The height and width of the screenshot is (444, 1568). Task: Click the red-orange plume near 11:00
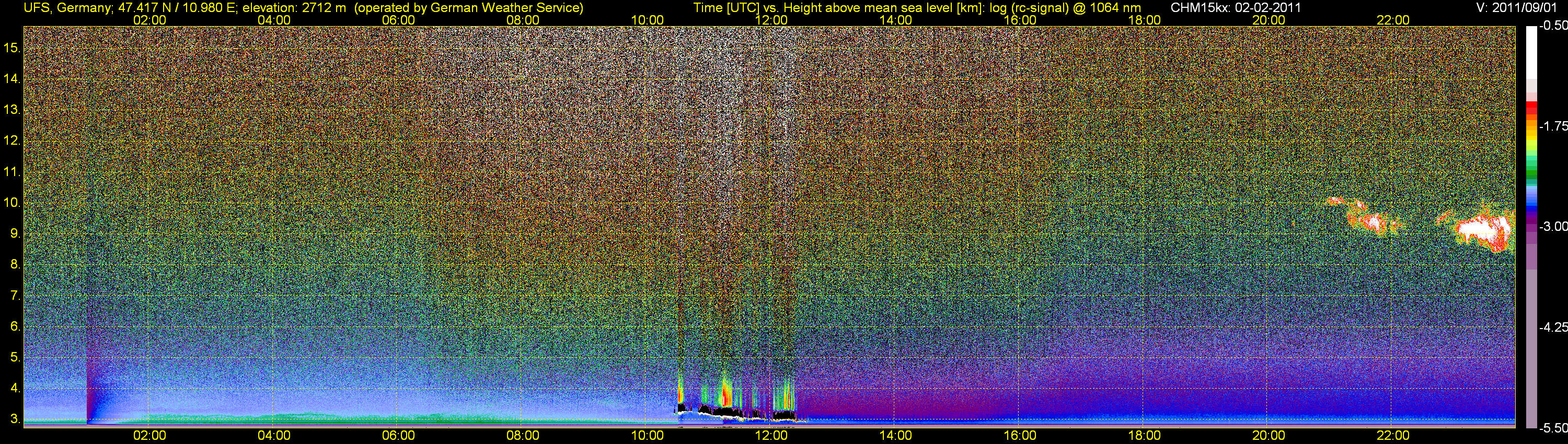pos(724,394)
